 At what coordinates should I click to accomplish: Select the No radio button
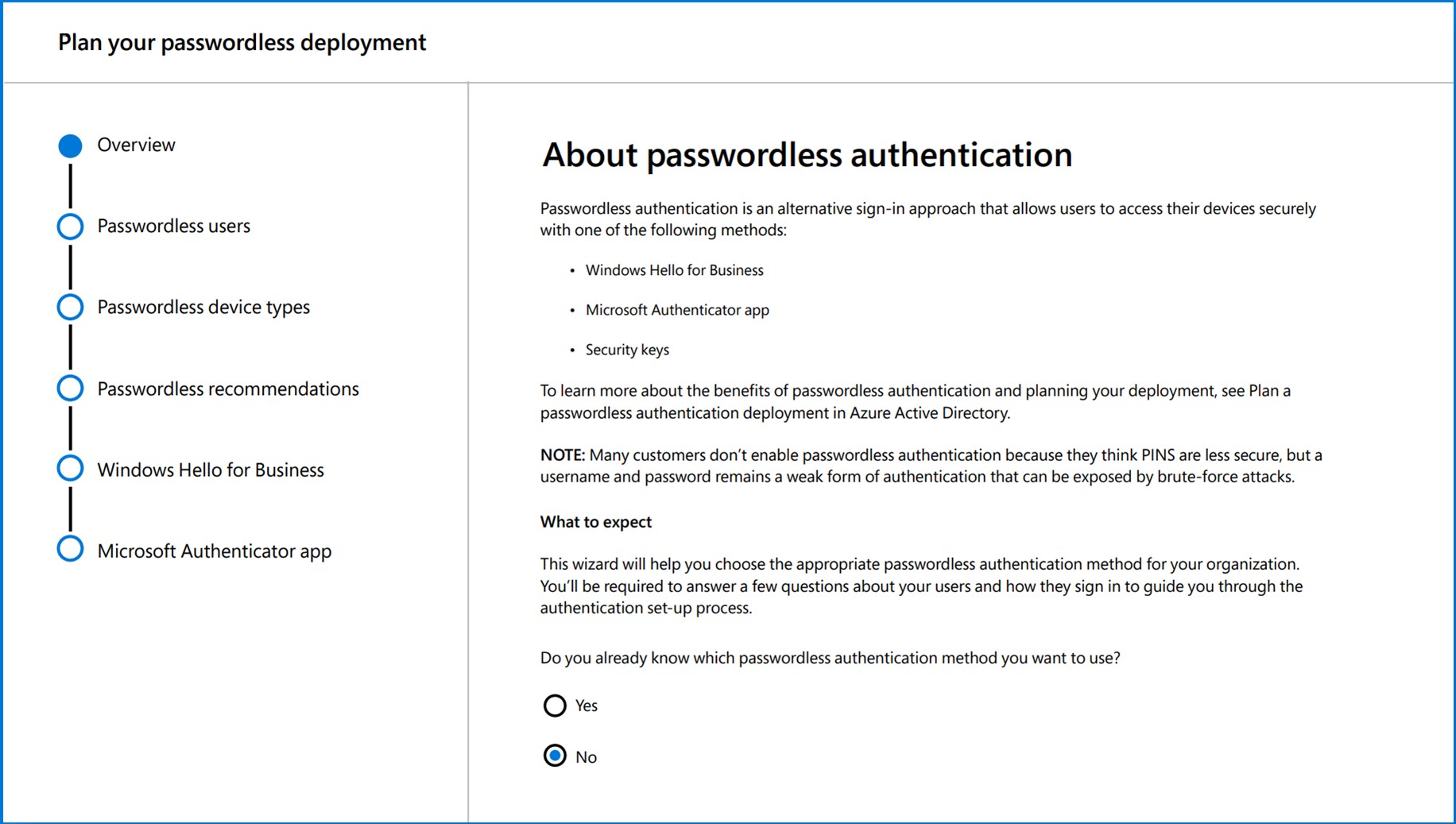pyautogui.click(x=555, y=756)
